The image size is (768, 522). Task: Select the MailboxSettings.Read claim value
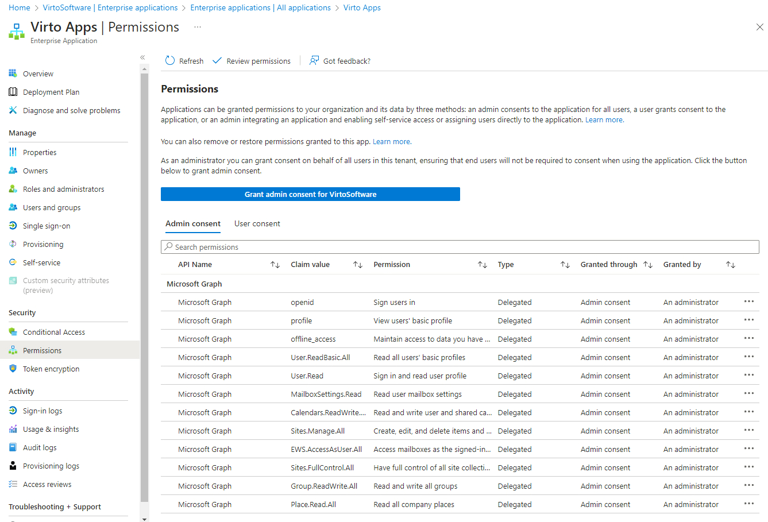(x=326, y=394)
